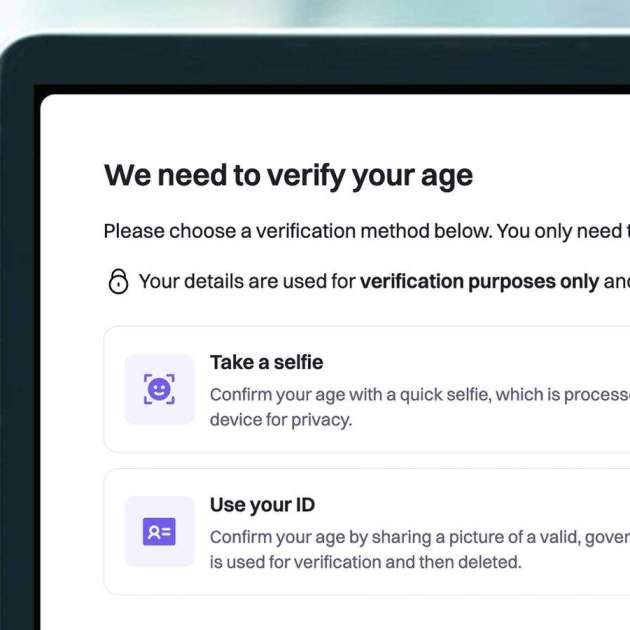Click the selfie face scan icon
The image size is (630, 630).
coord(159,389)
